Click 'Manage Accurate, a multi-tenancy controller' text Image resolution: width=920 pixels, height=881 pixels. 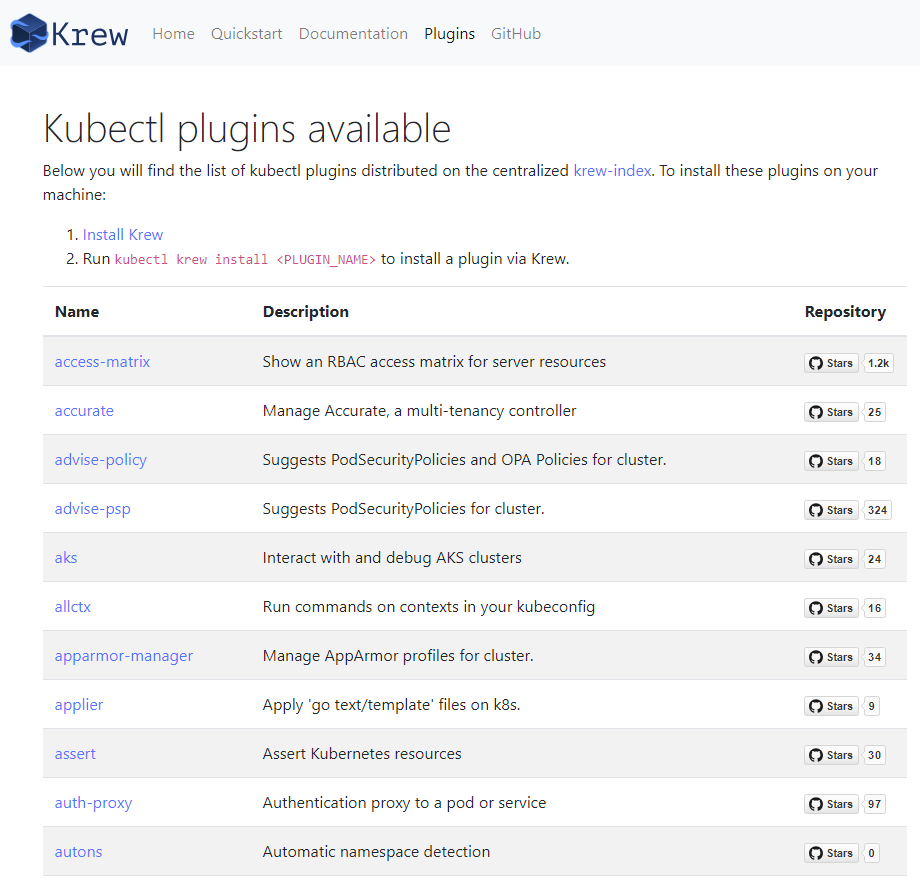click(420, 411)
